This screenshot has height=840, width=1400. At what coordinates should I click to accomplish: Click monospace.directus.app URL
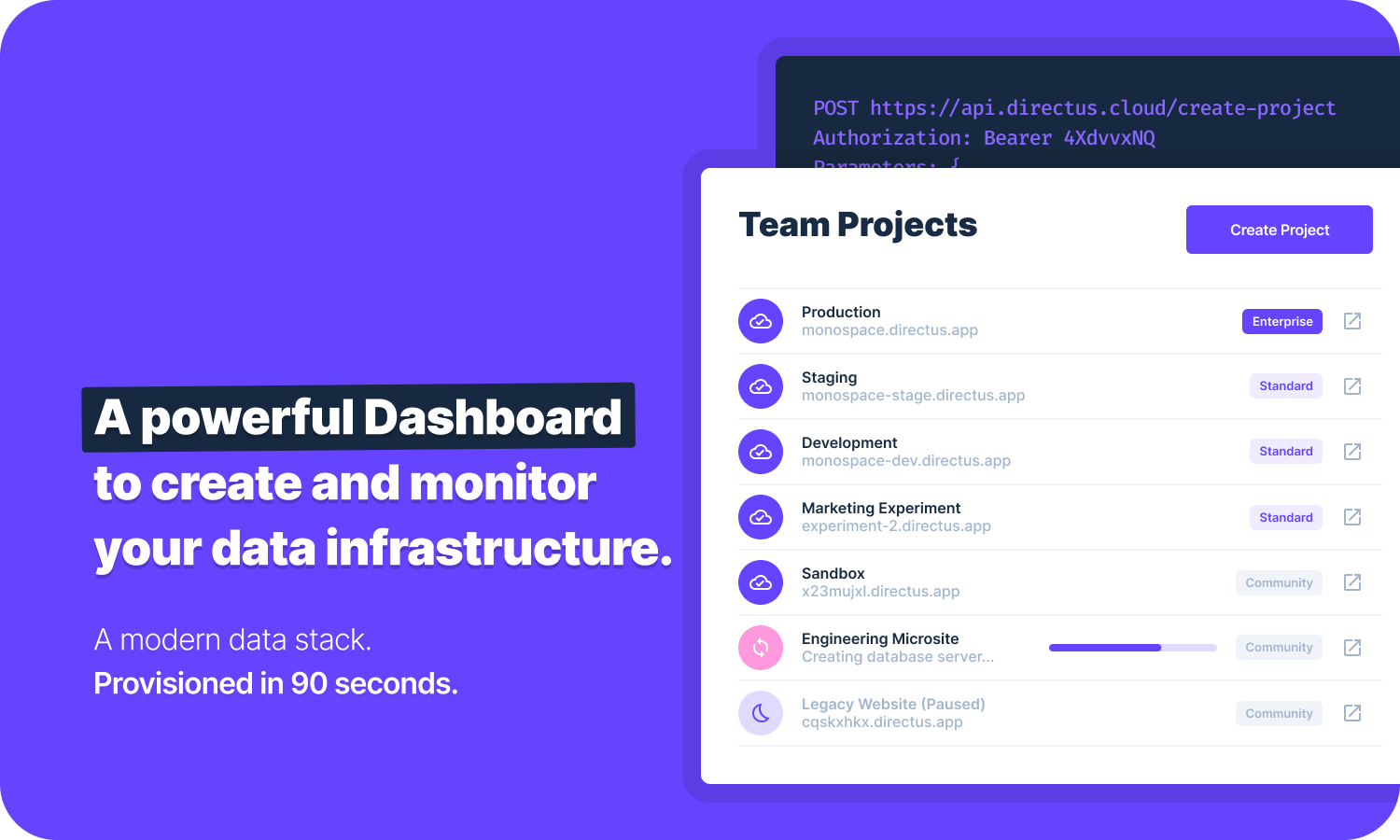point(889,330)
